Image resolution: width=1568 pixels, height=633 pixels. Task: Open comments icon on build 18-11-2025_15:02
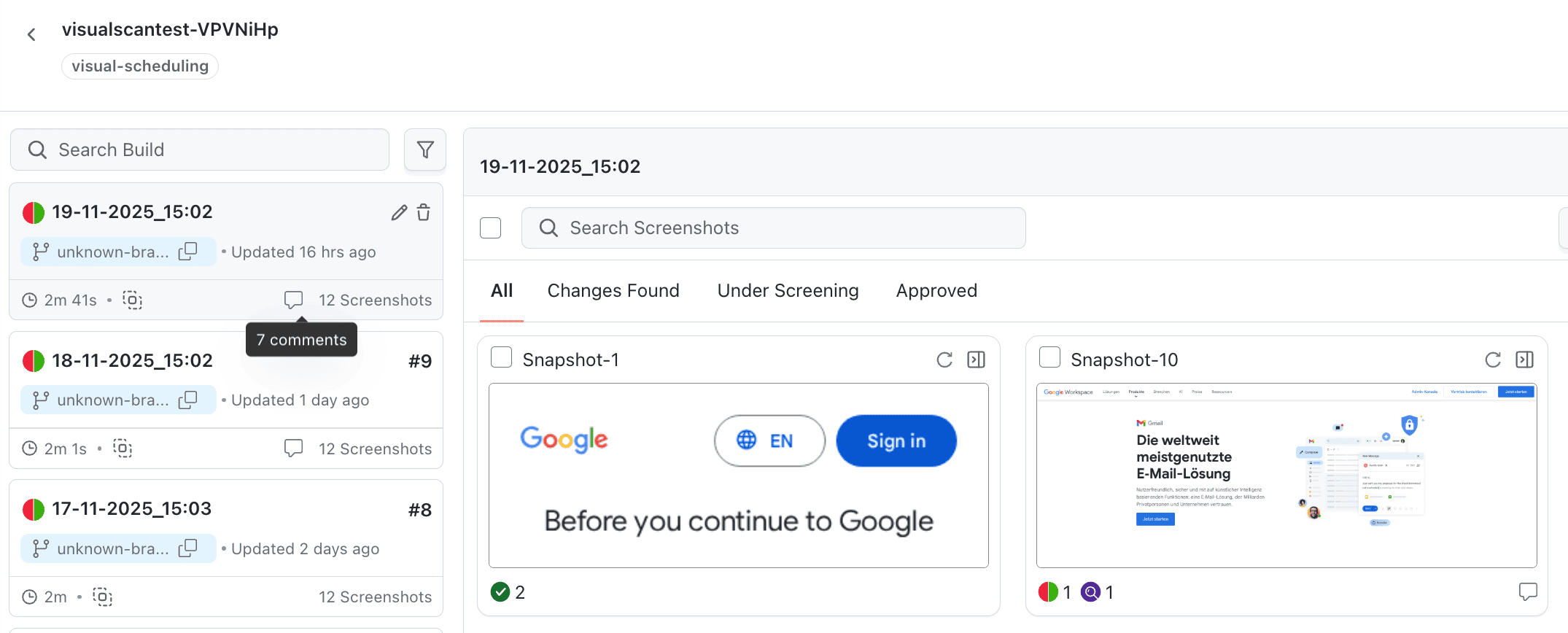coord(293,448)
